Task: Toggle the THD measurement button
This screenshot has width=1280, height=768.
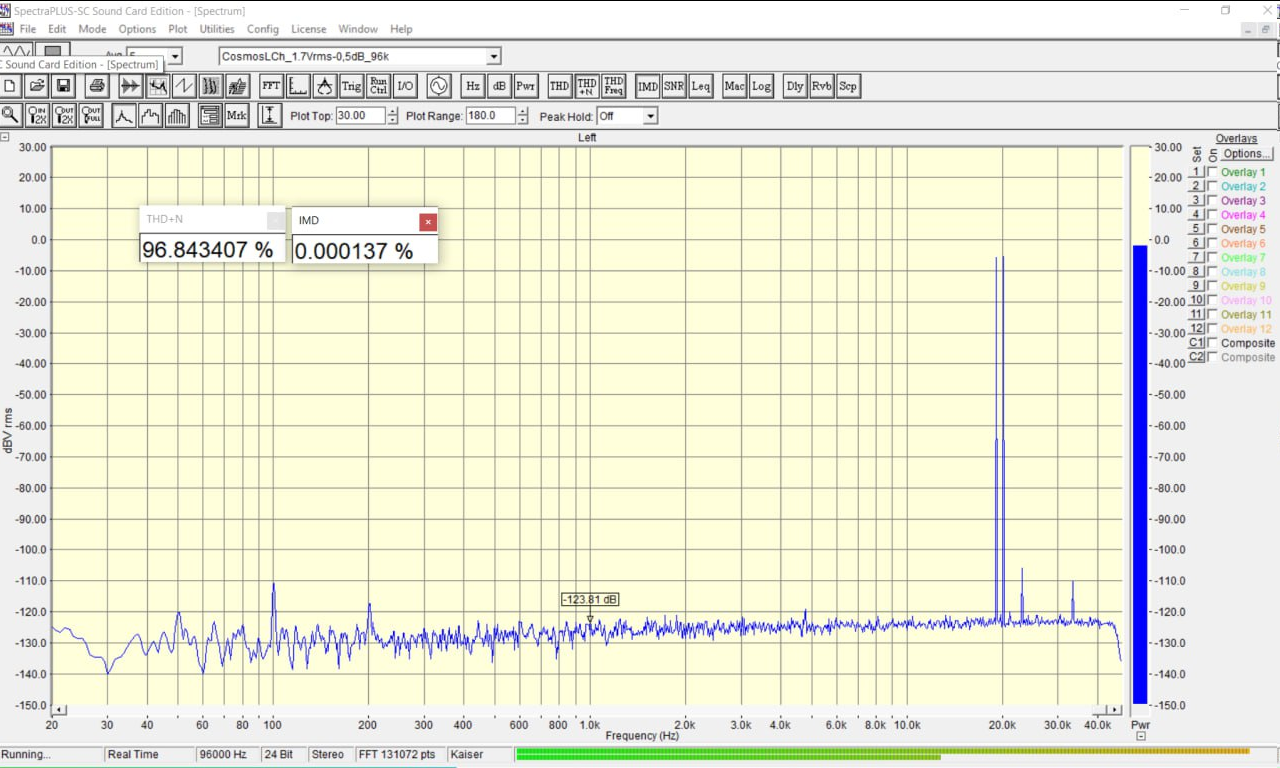Action: coord(560,86)
